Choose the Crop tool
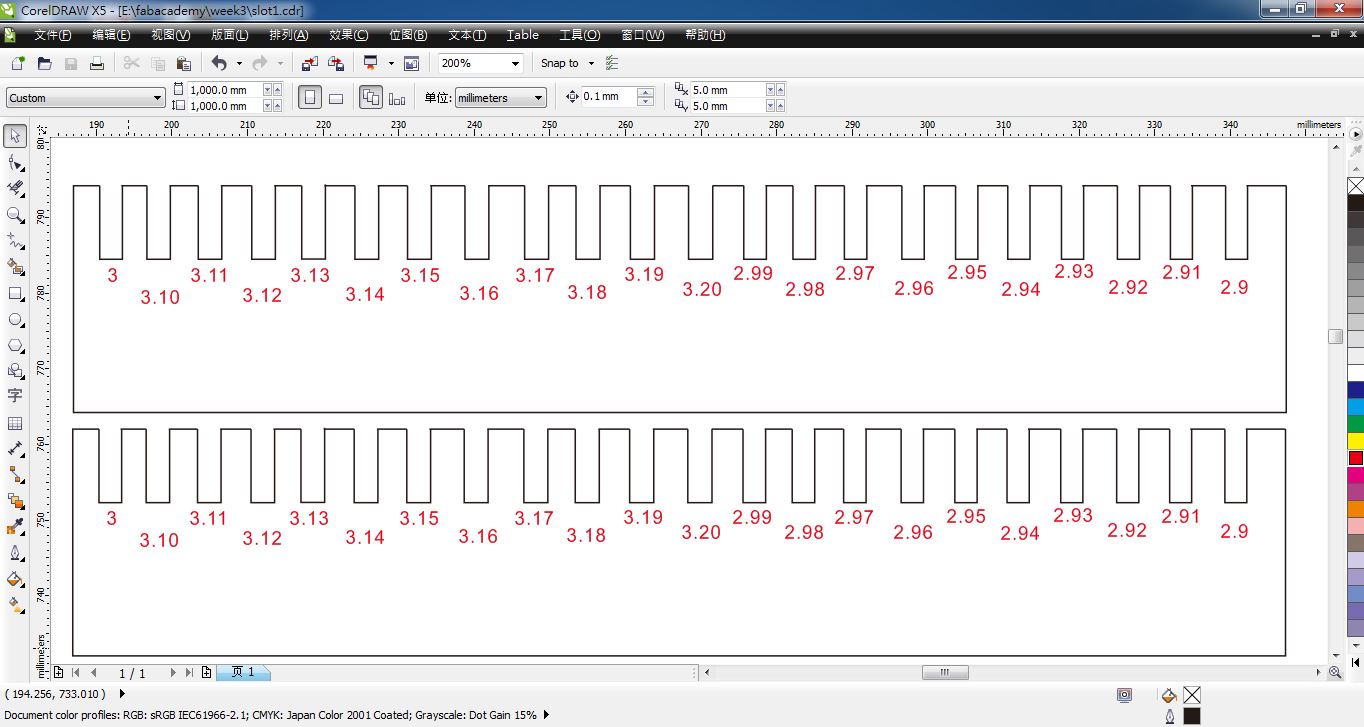The width and height of the screenshot is (1364, 727). 15,188
